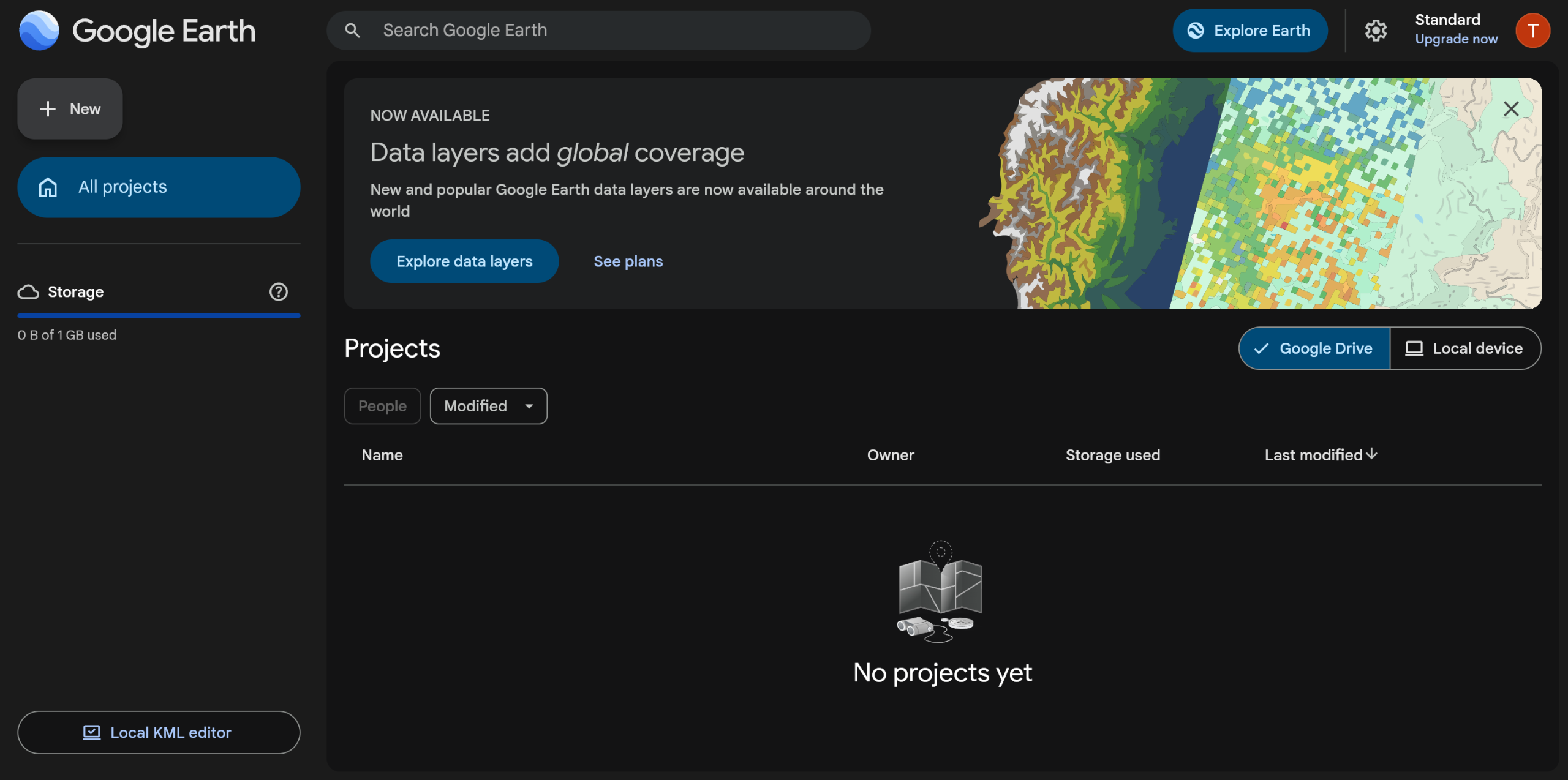Create a new project with New

tap(70, 109)
